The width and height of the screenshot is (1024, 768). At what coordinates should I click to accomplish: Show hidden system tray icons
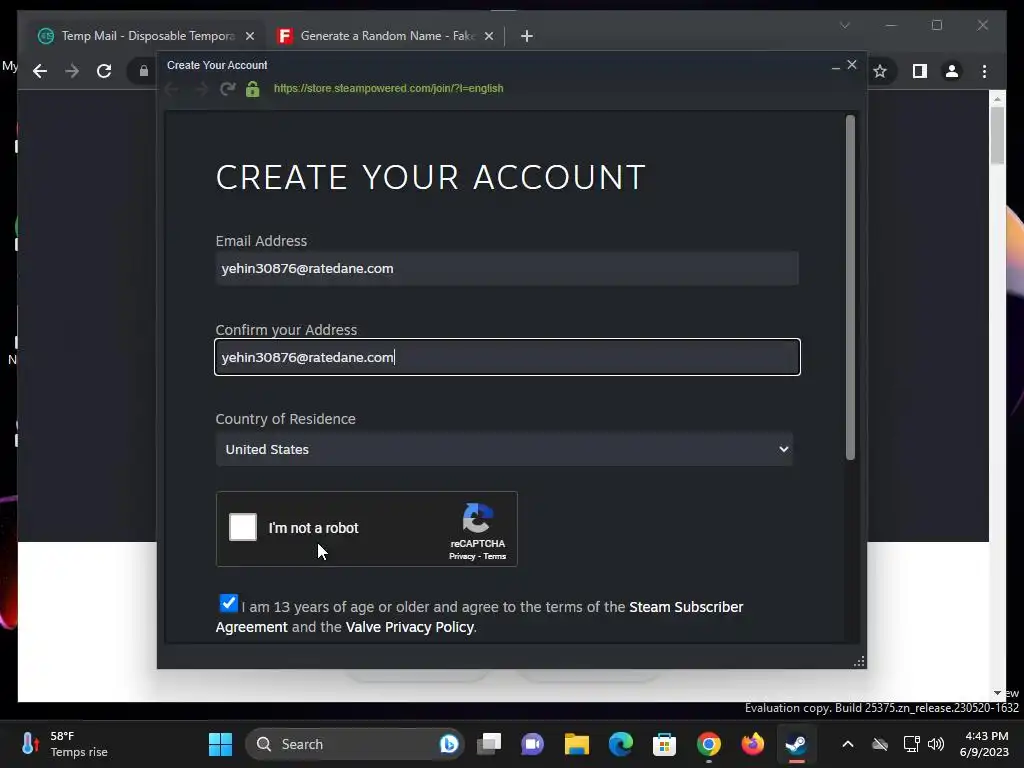tap(847, 744)
